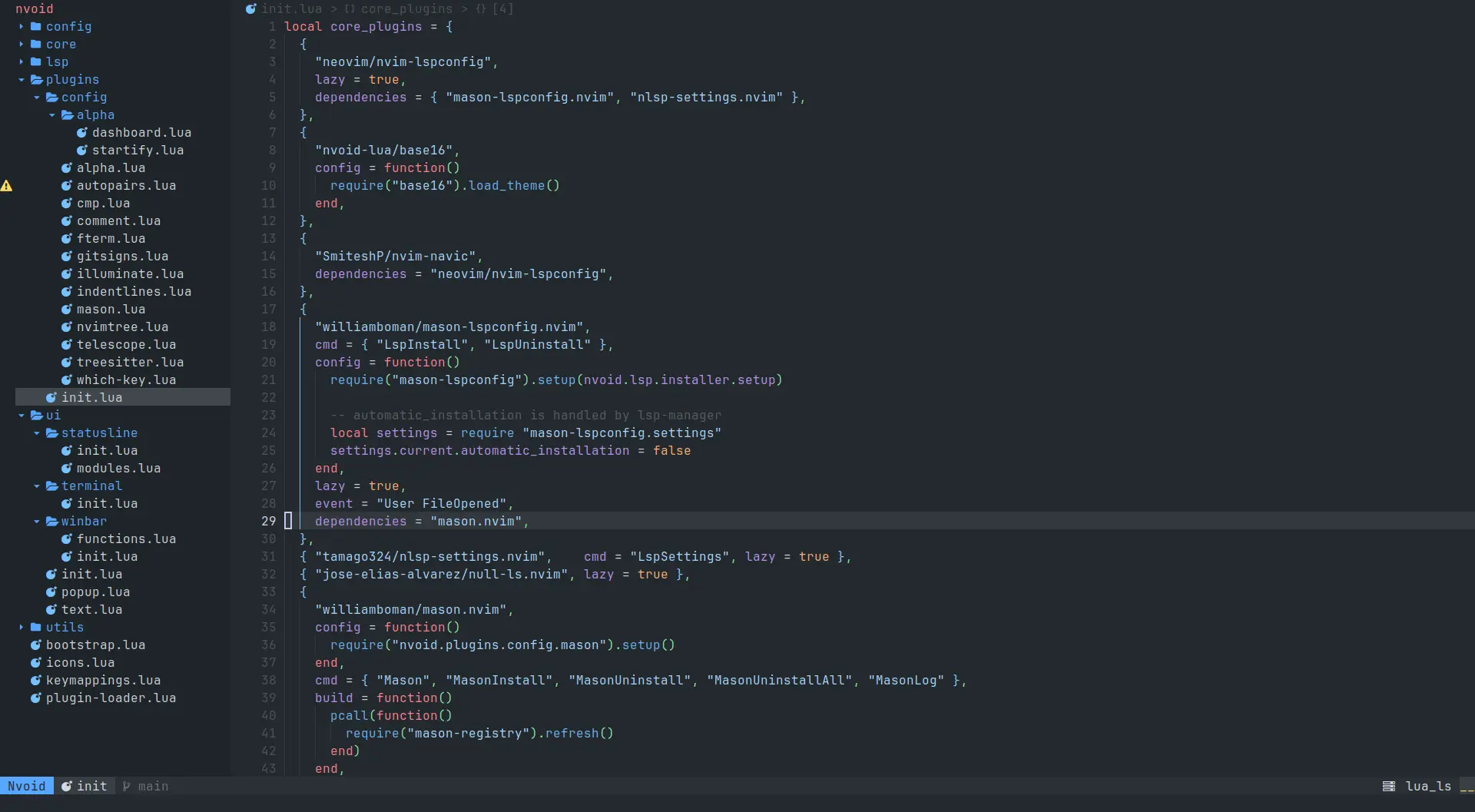Click the core_plugins breadcrumb segment
The height and width of the screenshot is (812, 1475).
(x=407, y=9)
